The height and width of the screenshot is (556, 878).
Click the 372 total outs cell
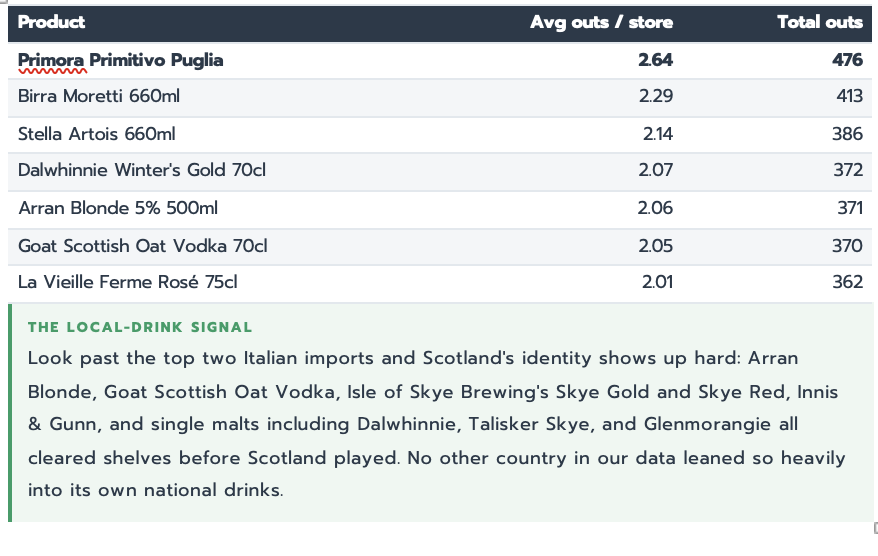848,170
